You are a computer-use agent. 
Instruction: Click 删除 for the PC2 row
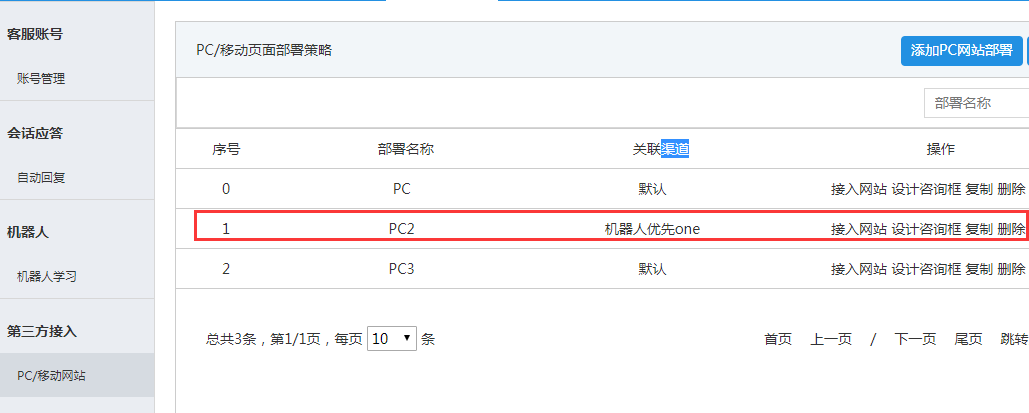(x=1011, y=229)
